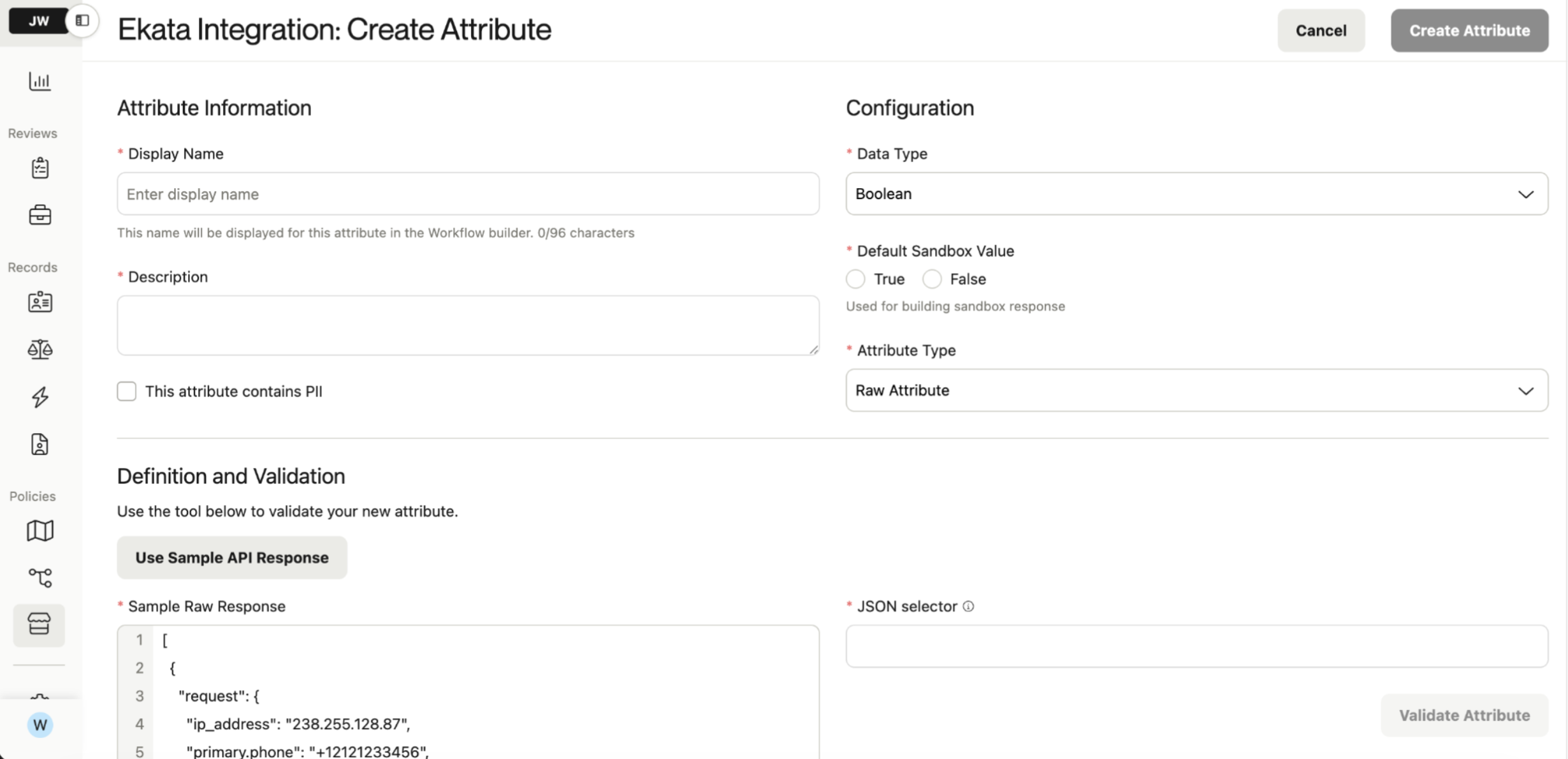Open the Reviews checklist clipboard icon
Image resolution: width=1568 pixels, height=759 pixels.
coord(40,168)
